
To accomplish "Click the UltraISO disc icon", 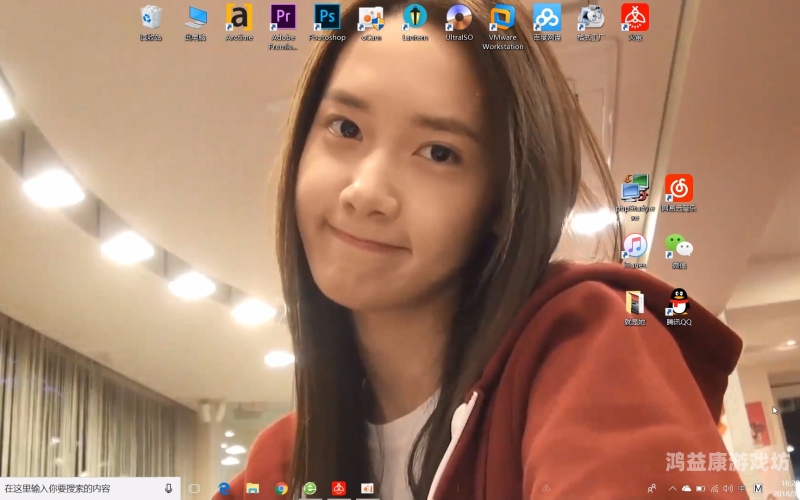I will coord(459,23).
